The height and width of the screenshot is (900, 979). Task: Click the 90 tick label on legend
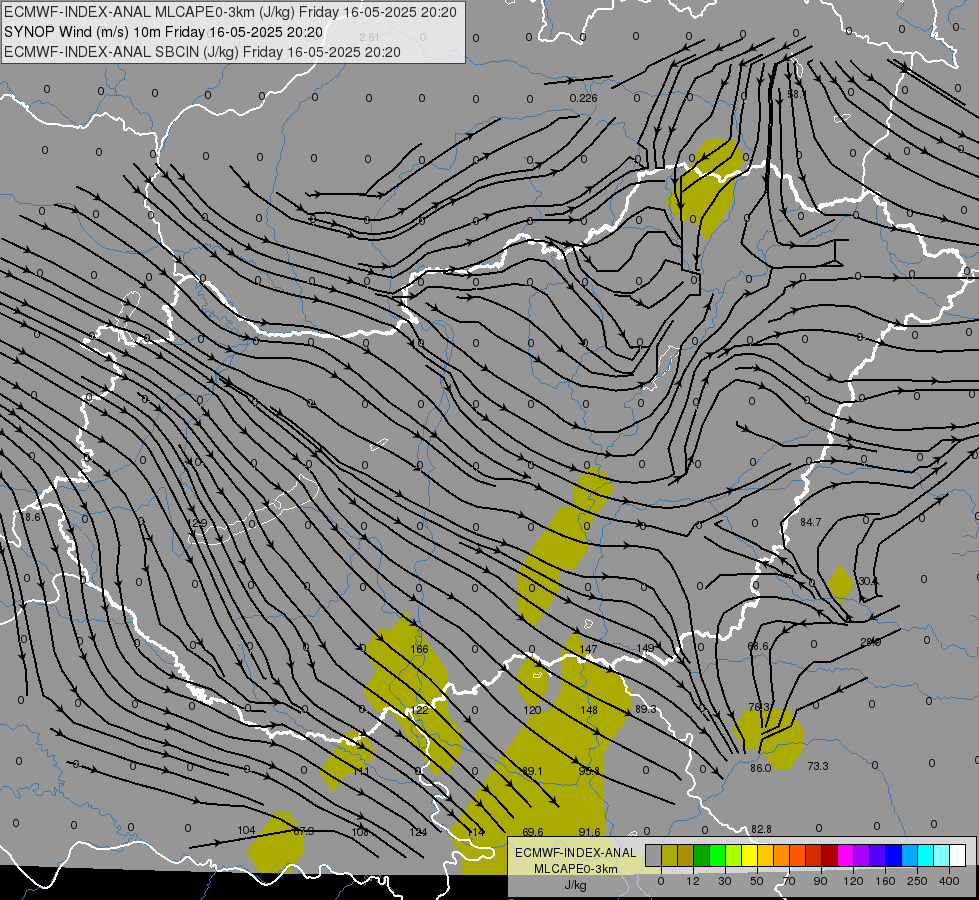(820, 881)
